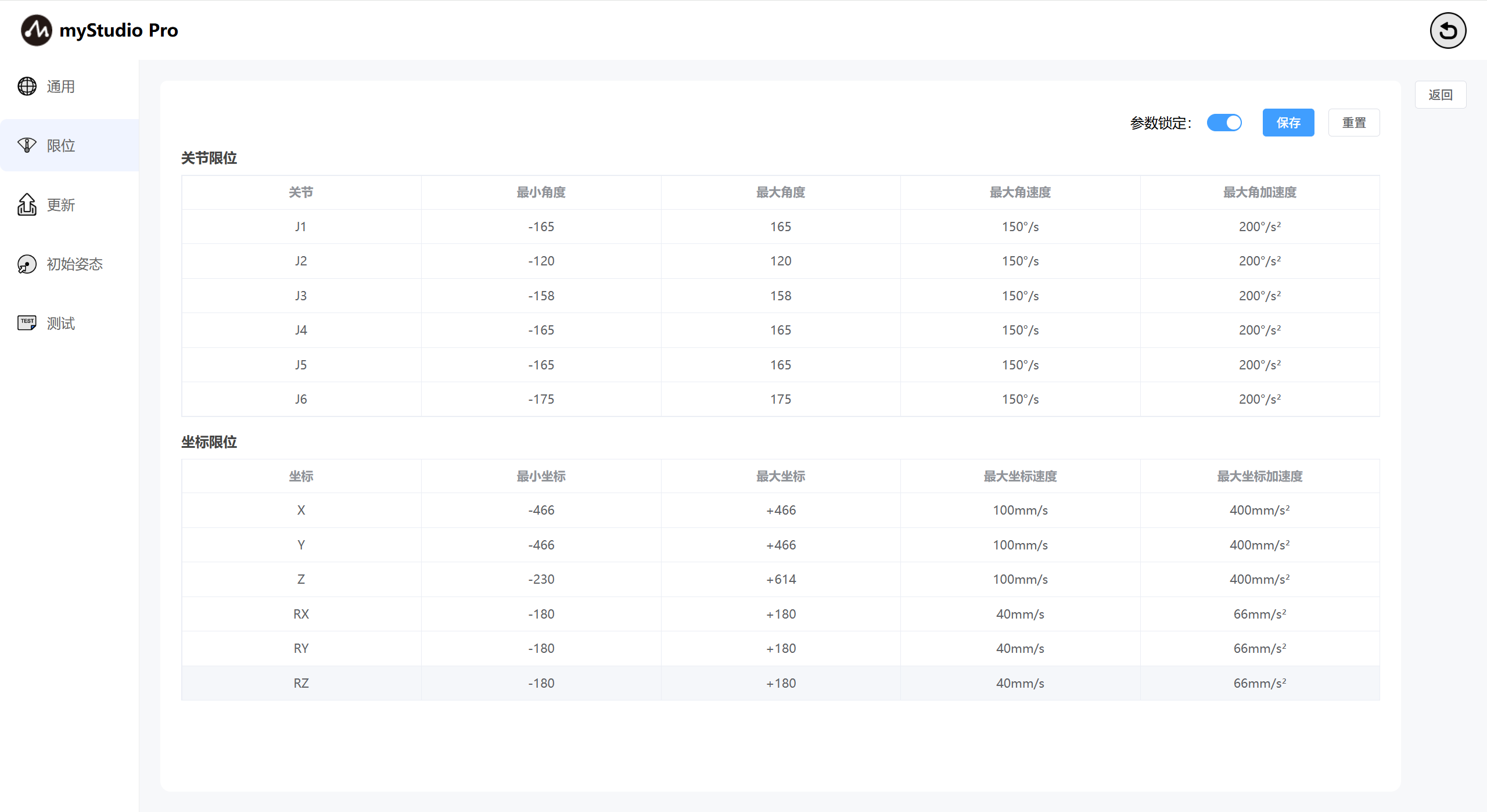The height and width of the screenshot is (812, 1487).
Task: Select the J6 maximum angle cell 175
Action: tap(780, 399)
